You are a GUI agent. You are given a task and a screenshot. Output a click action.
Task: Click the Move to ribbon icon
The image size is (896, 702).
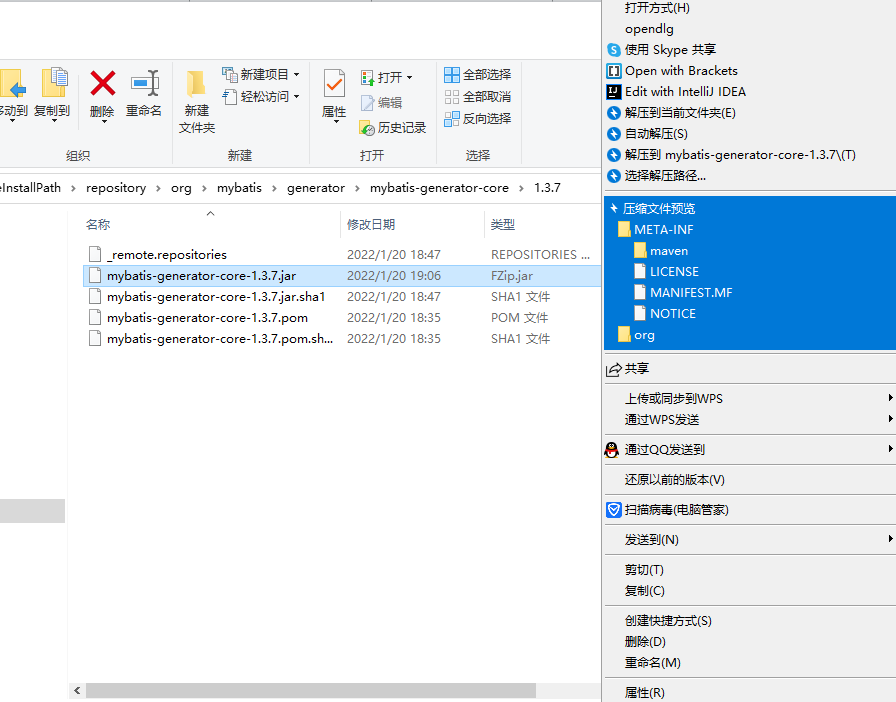click(13, 83)
